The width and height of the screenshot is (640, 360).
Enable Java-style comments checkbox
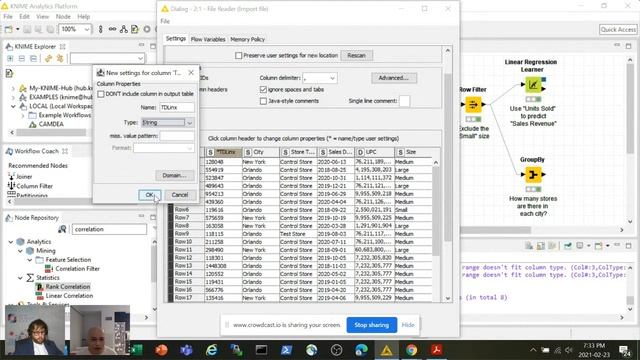(263, 101)
